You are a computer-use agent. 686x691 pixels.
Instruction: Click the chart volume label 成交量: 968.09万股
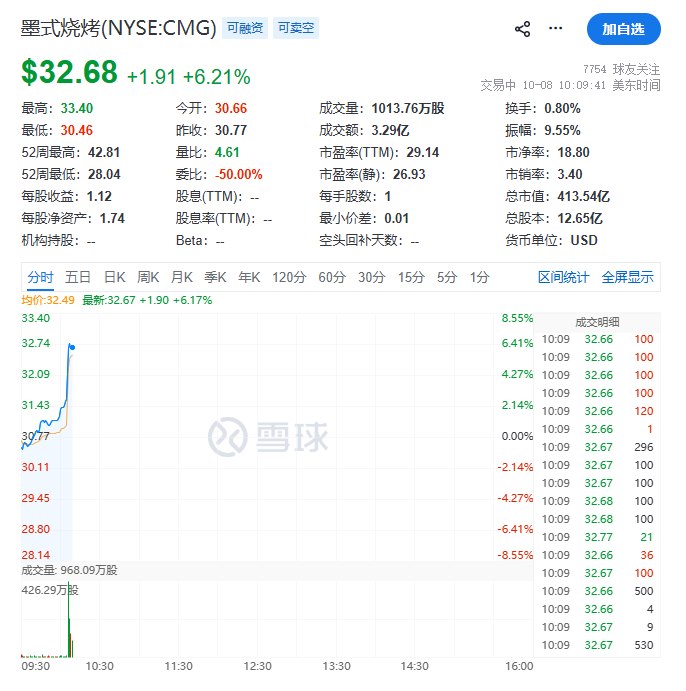[69, 570]
